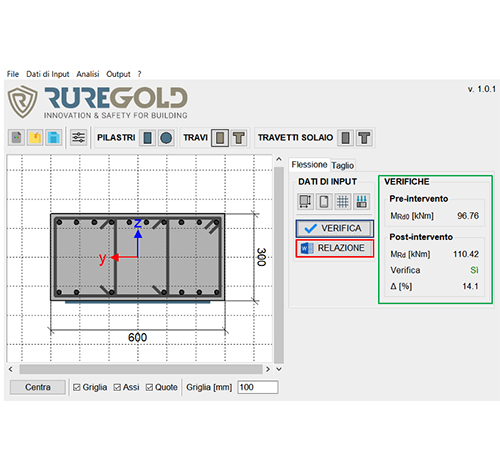Open the Analisi menu
Image resolution: width=500 pixels, height=468 pixels.
click(x=88, y=74)
